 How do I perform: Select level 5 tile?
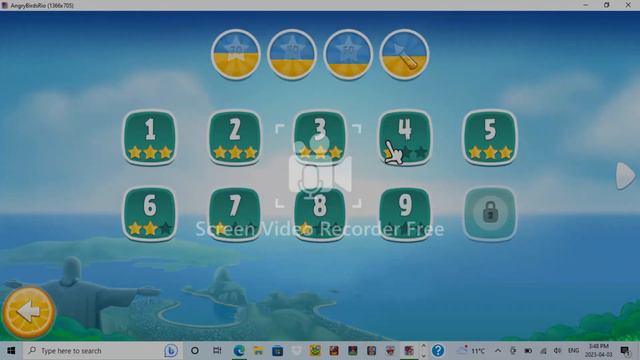coord(490,138)
